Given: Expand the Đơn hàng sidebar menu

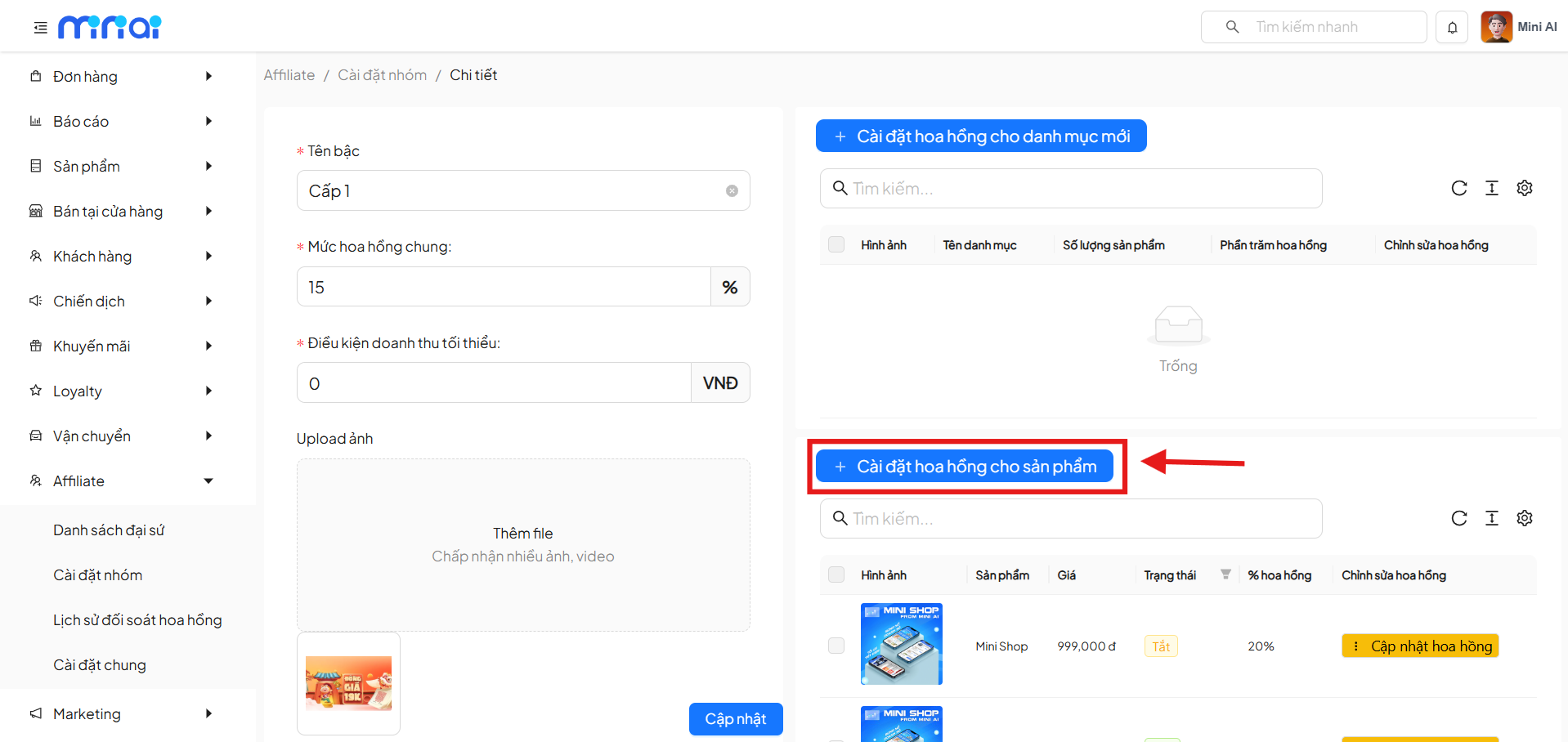Looking at the screenshot, I should tap(123, 76).
